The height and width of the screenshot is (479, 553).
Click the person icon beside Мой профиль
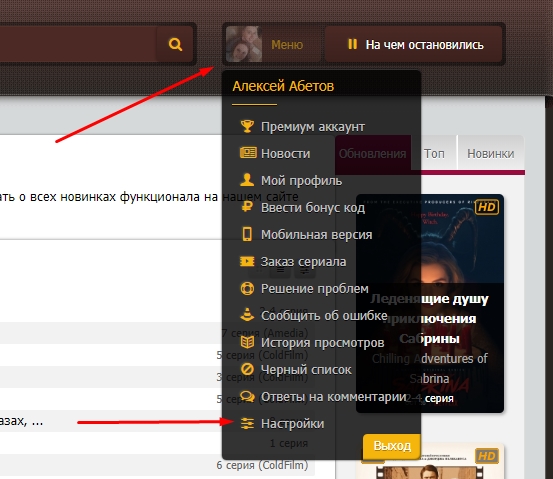point(247,180)
